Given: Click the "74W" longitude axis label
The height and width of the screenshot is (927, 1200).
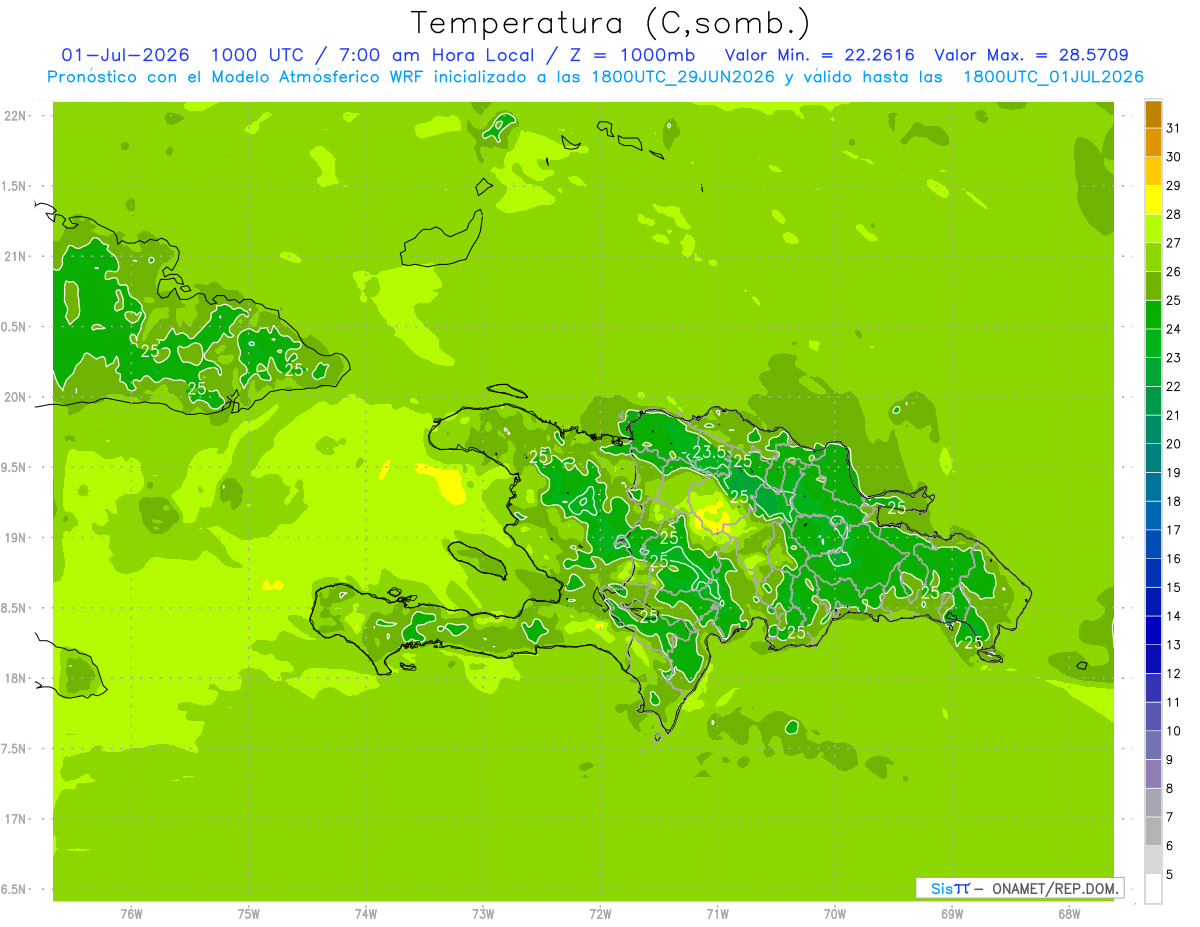Looking at the screenshot, I should (x=366, y=914).
